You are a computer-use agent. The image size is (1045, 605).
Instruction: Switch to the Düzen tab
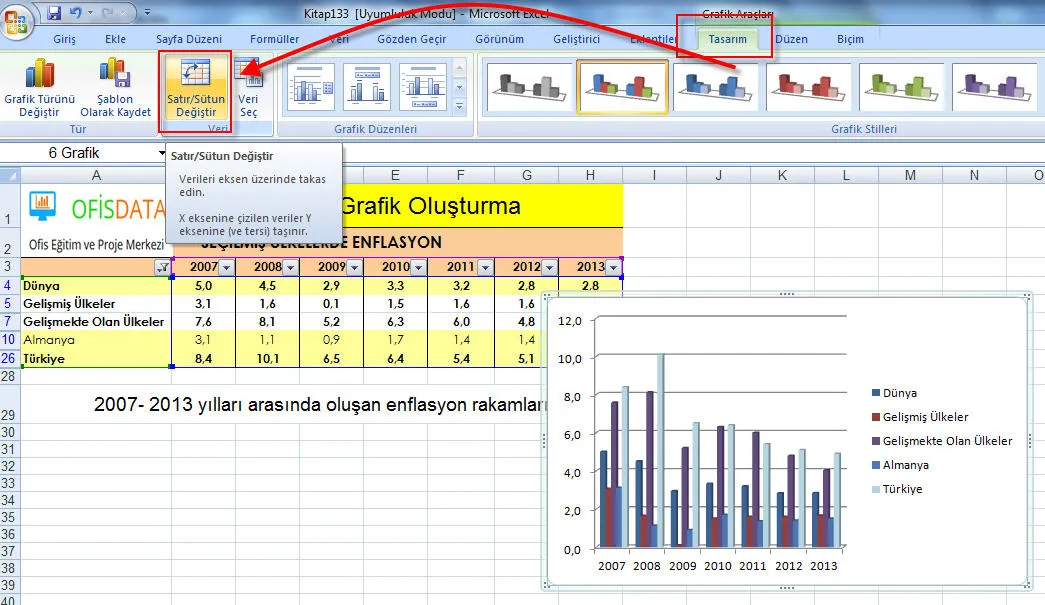[x=792, y=39]
